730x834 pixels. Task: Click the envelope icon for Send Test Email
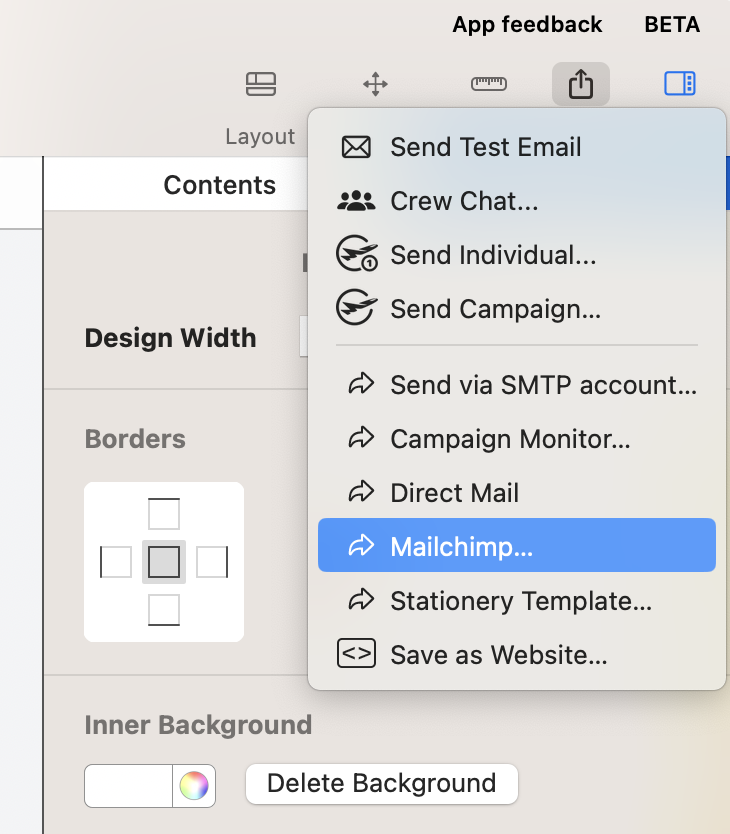click(356, 147)
